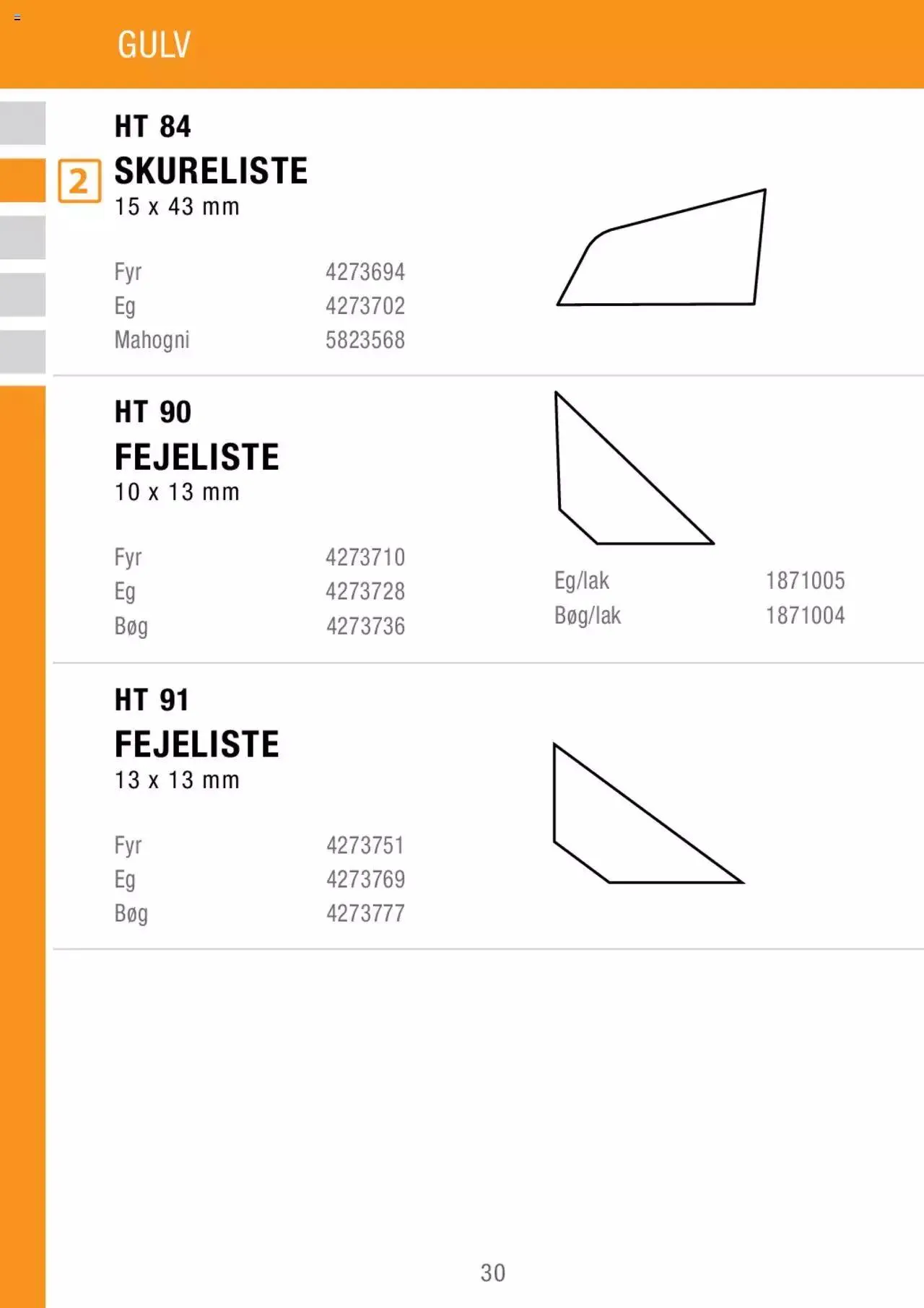
Task: Select the gray side tab below the orange tab
Action: (x=22, y=237)
